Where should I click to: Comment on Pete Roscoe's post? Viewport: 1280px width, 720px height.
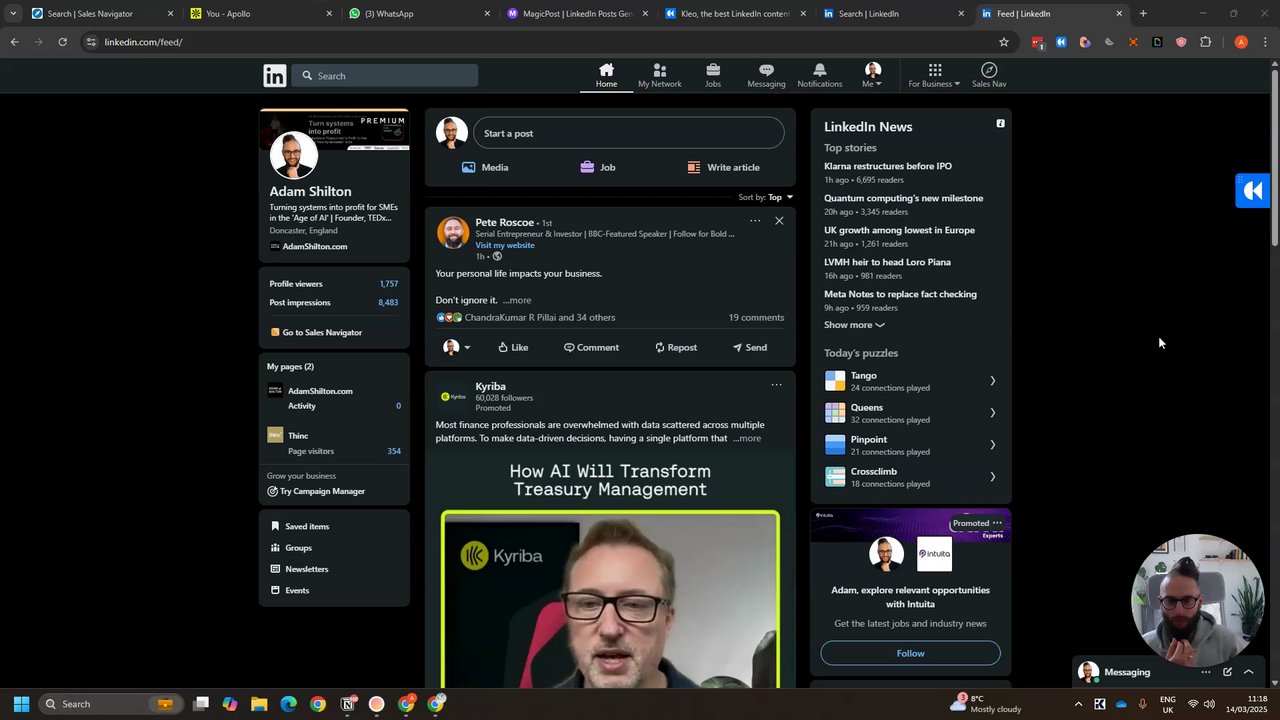point(591,347)
